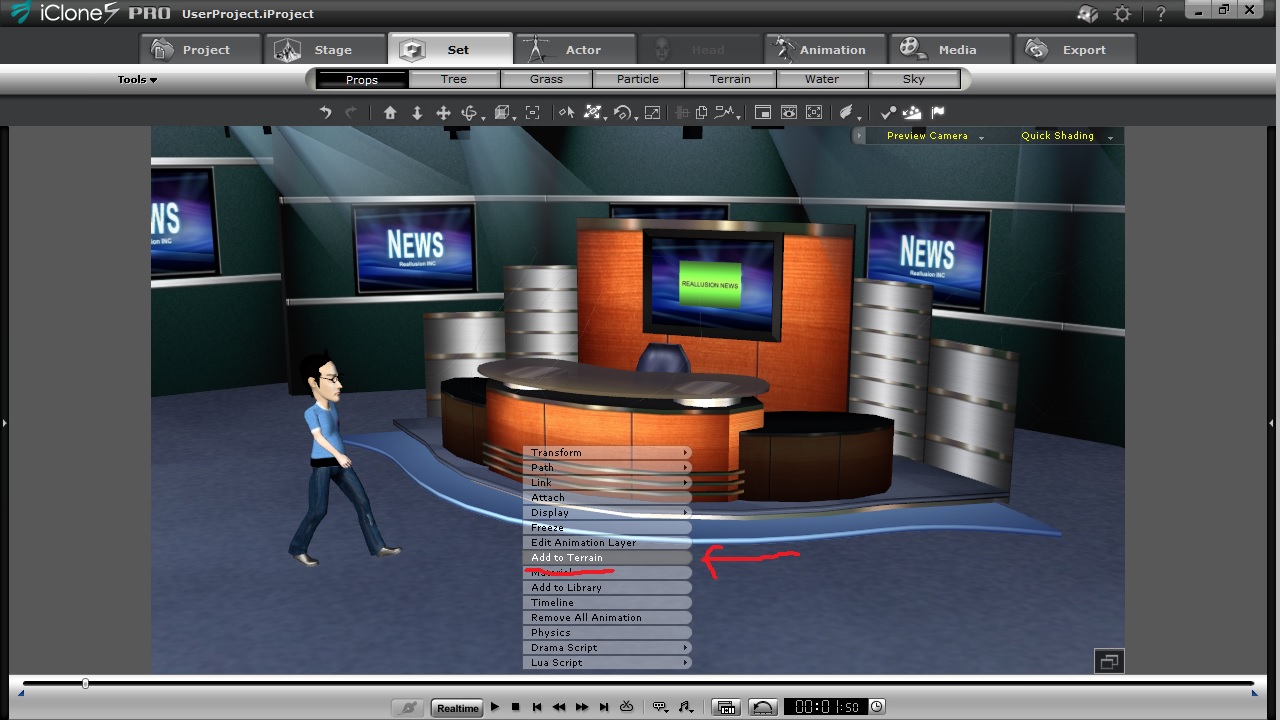Click the Home view icon
Viewport: 1280px width, 720px height.
coord(390,112)
